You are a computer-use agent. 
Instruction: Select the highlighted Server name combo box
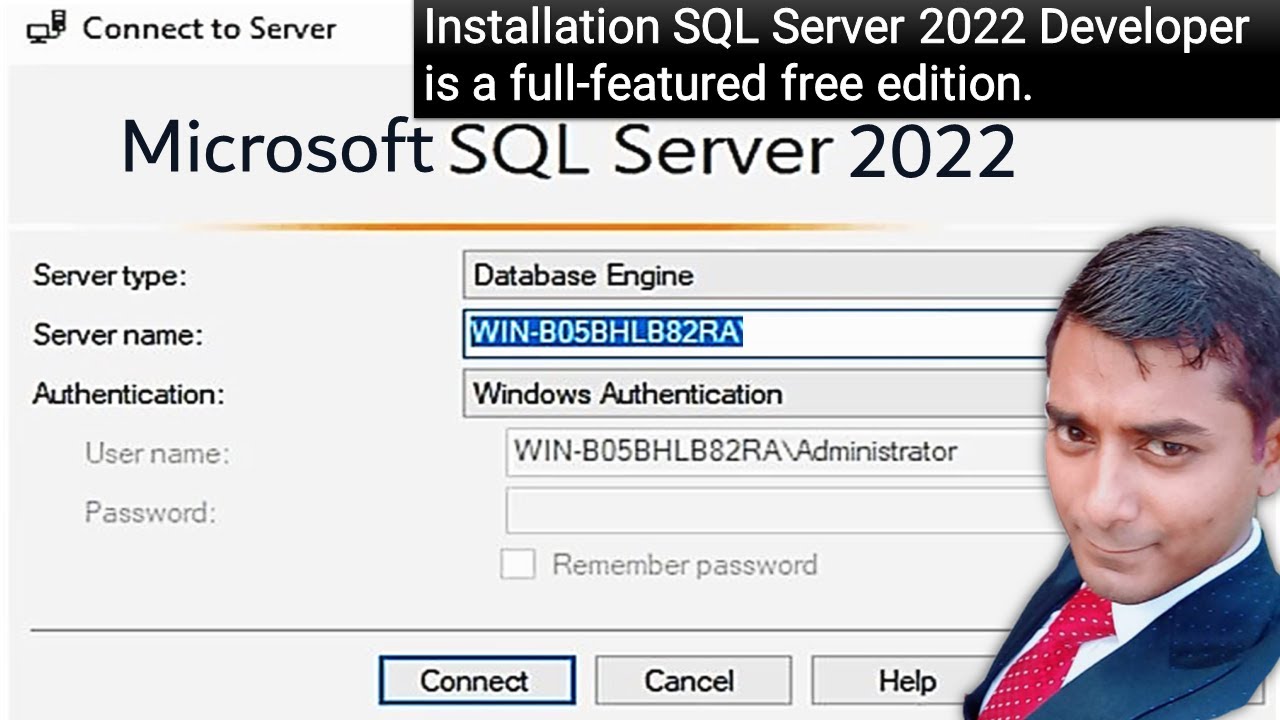(x=760, y=333)
